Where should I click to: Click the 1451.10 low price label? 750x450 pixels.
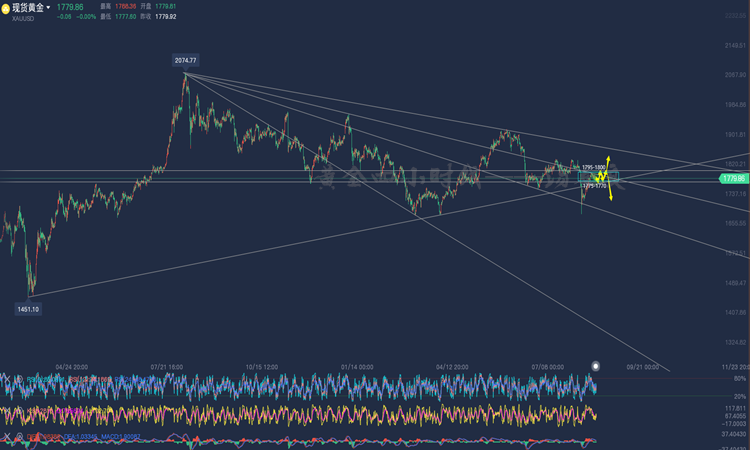tap(28, 310)
